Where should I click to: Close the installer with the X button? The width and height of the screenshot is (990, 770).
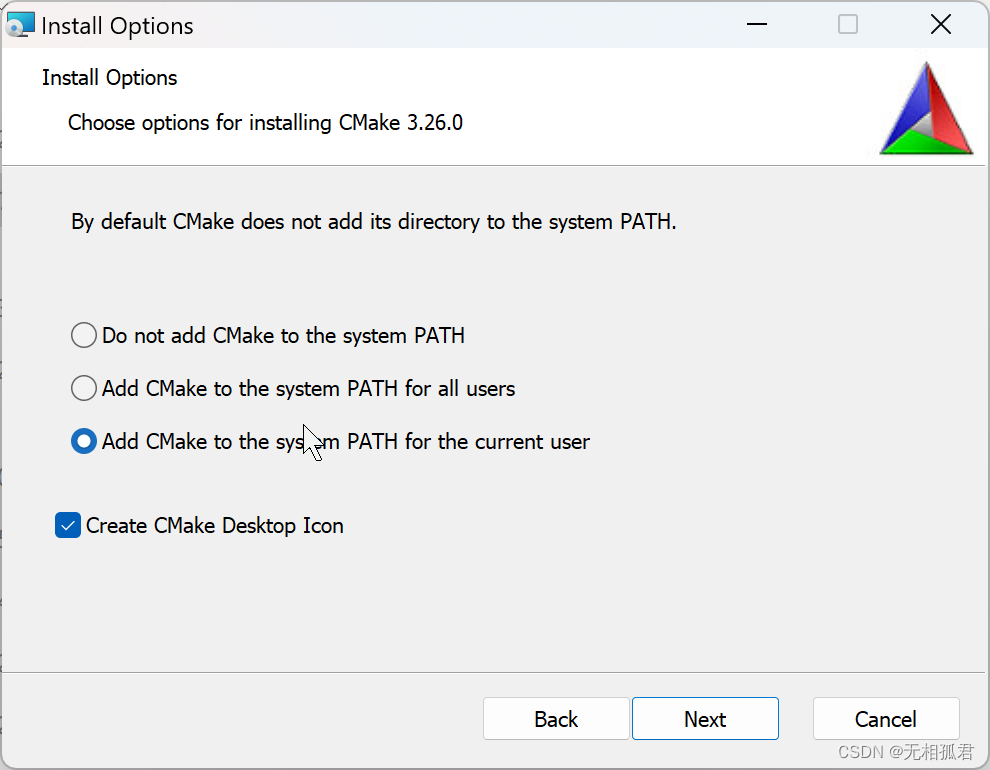[x=940, y=25]
